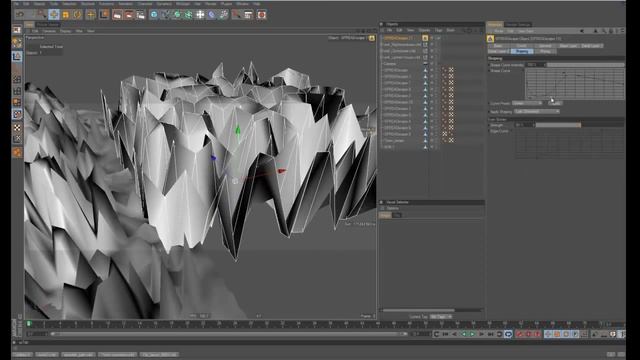The image size is (640, 360).
Task: Open Render Settings clapboard icon
Action: tap(140, 15)
